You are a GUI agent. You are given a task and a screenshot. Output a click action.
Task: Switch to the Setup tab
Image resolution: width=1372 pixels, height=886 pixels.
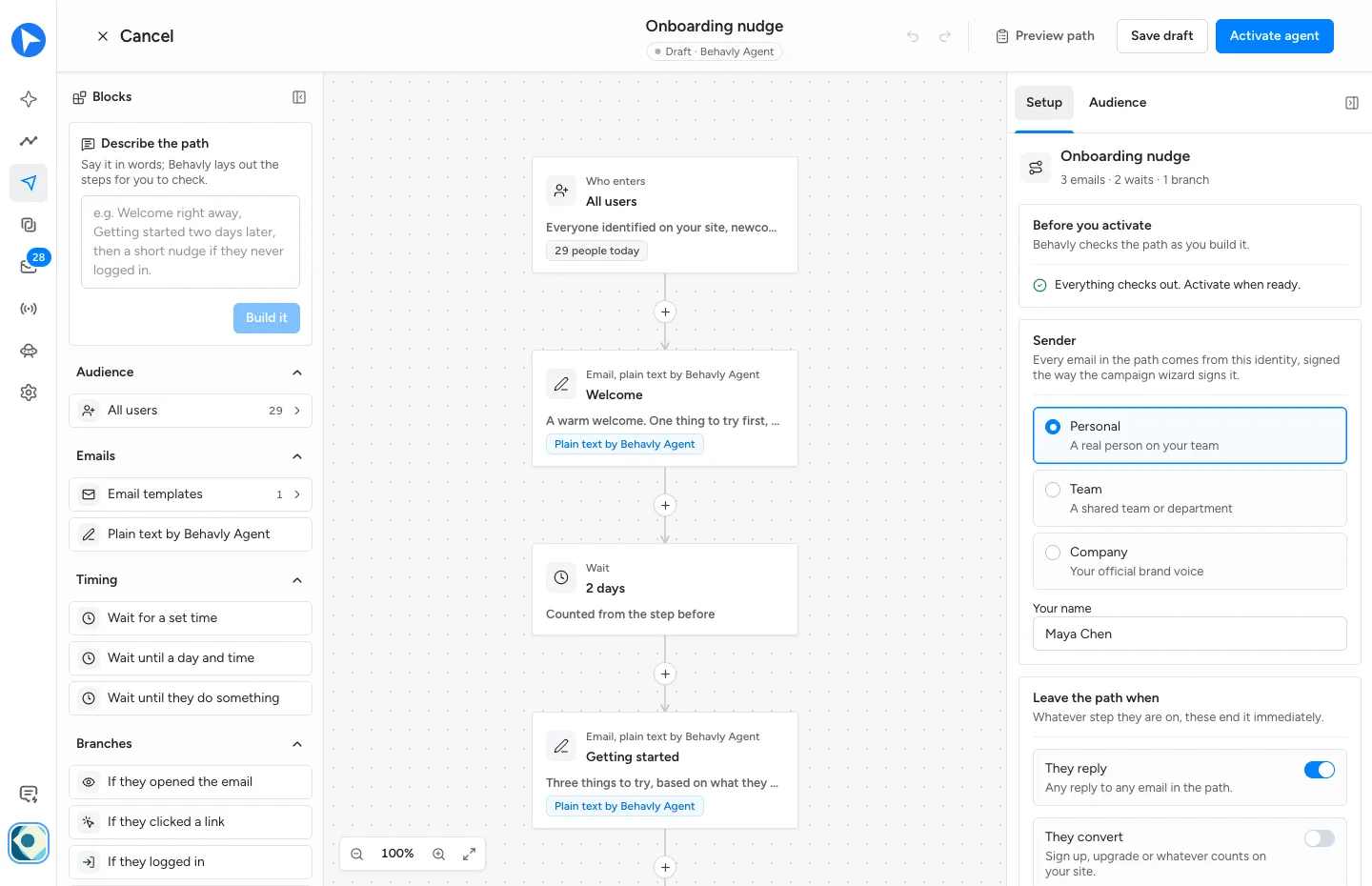point(1044,102)
